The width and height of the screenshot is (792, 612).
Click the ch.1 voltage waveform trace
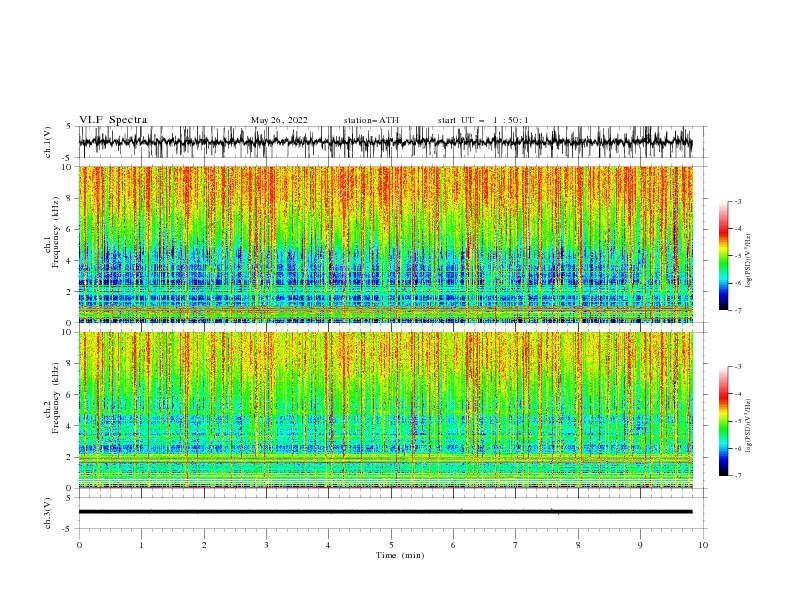pos(385,142)
